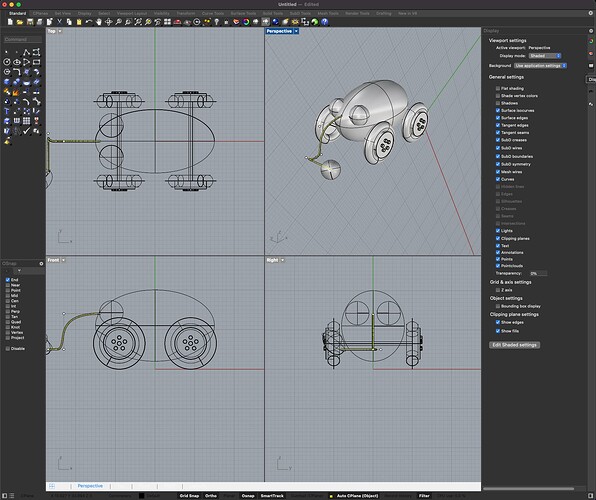This screenshot has height=500, width=596.
Task: Click the black layer color swatch
Action: (141, 496)
